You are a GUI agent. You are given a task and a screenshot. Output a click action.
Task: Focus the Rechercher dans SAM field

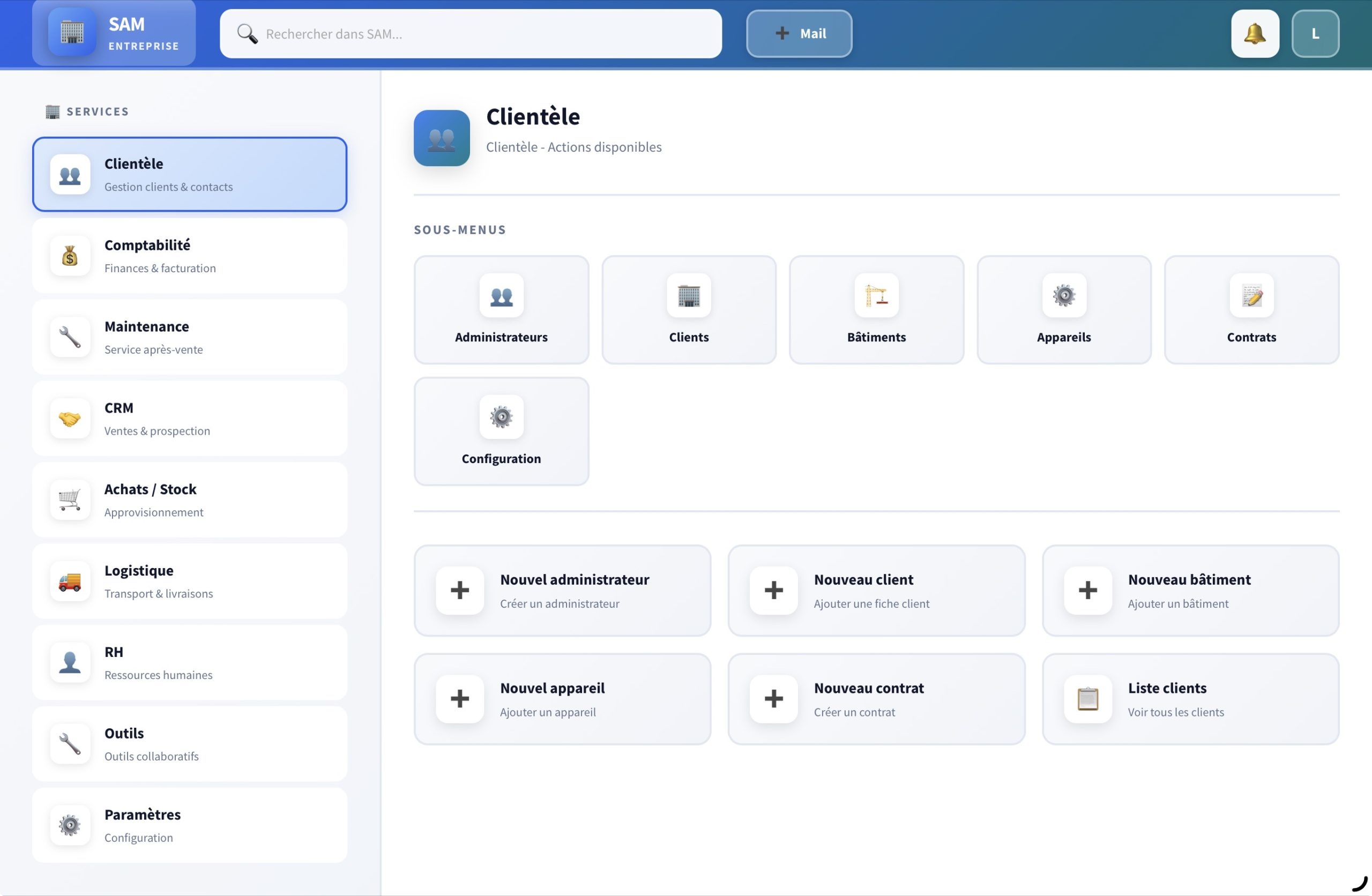tap(484, 33)
